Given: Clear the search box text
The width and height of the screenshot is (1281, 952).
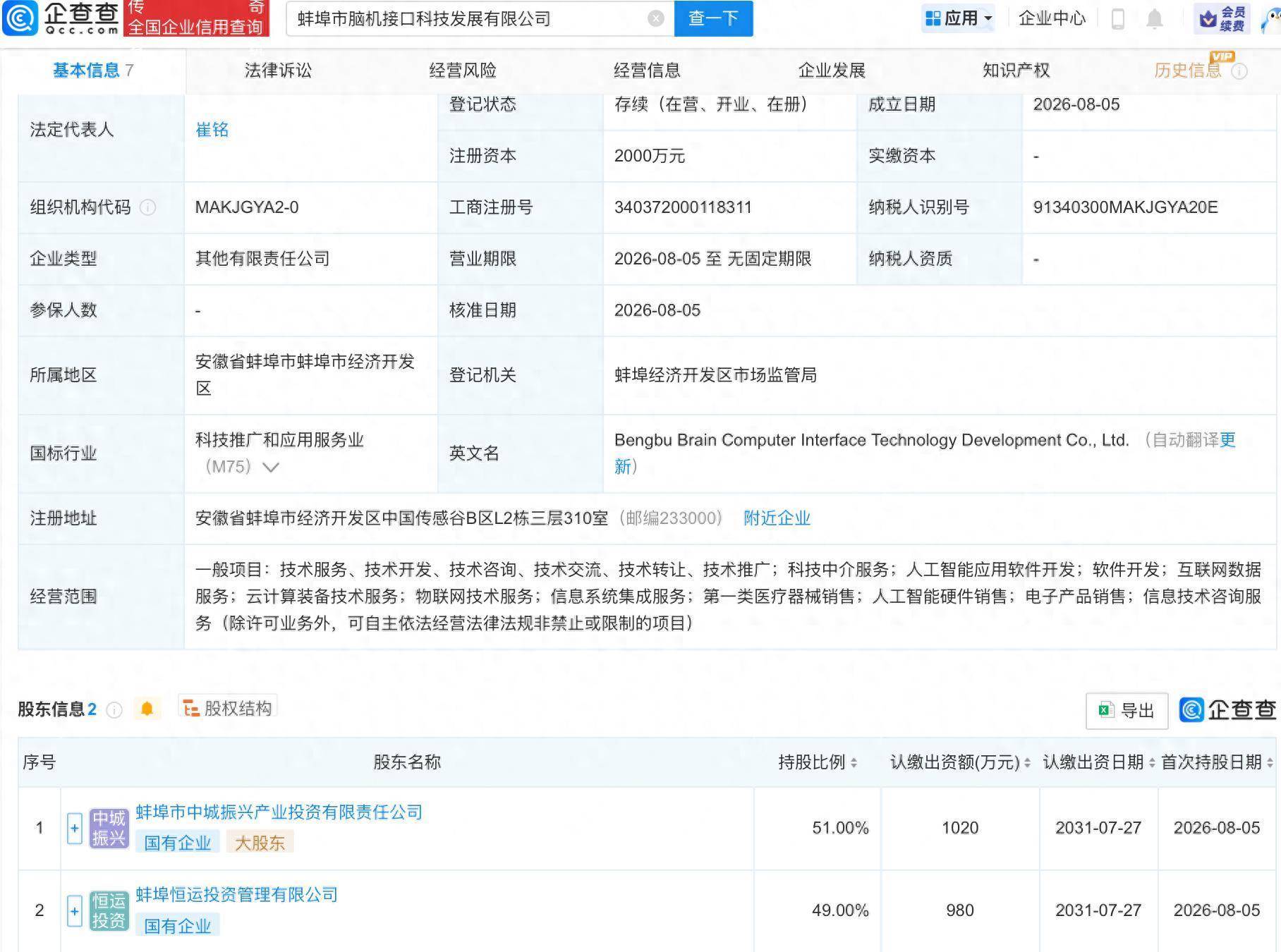Looking at the screenshot, I should [656, 18].
